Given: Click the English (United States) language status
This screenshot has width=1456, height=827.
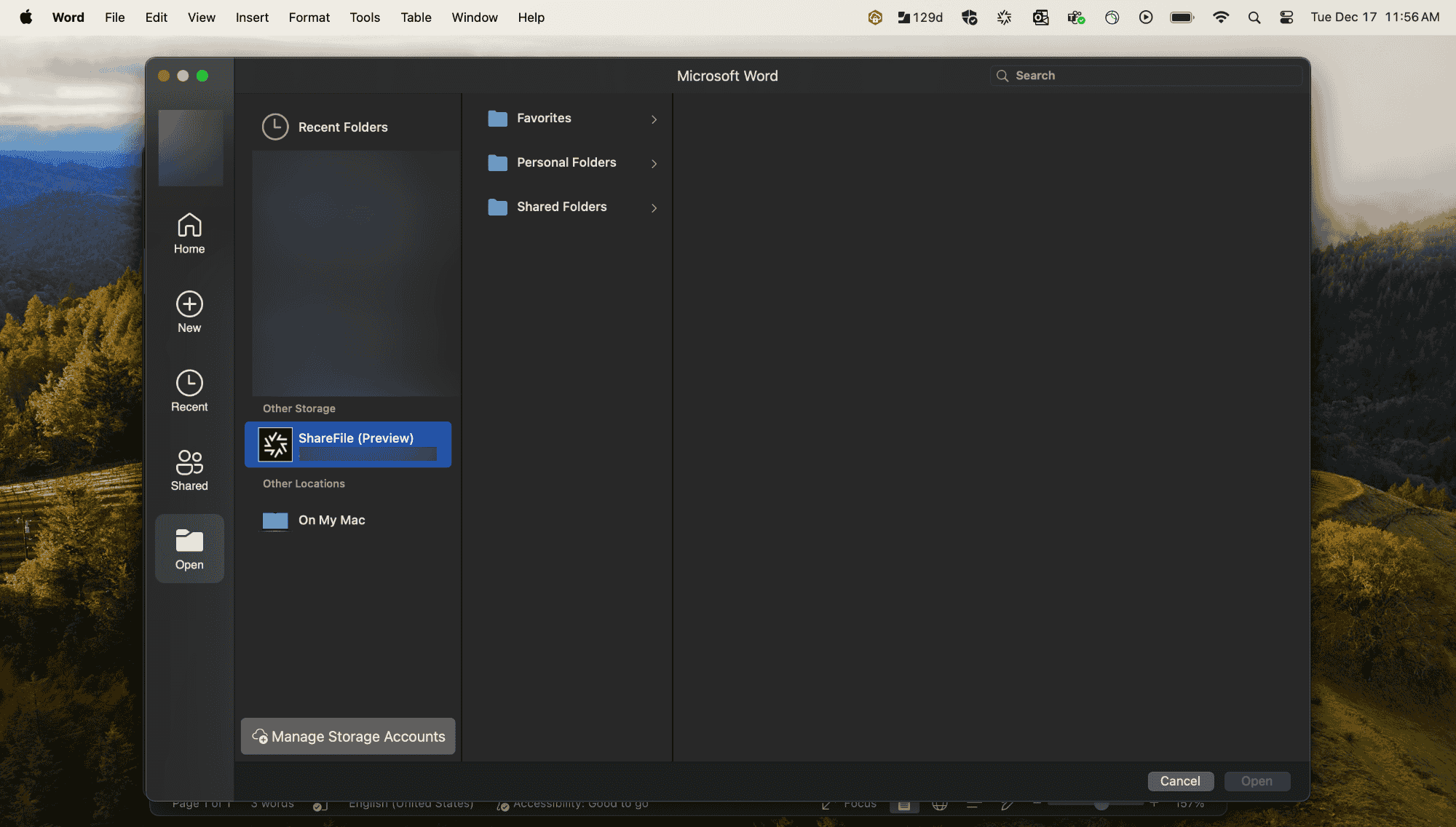Looking at the screenshot, I should [411, 804].
